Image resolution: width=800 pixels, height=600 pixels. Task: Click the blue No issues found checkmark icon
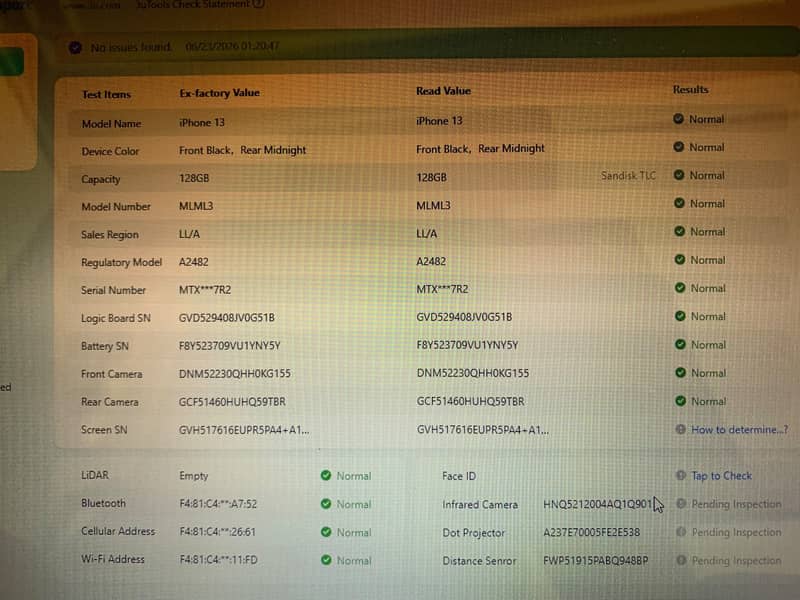tap(76, 48)
